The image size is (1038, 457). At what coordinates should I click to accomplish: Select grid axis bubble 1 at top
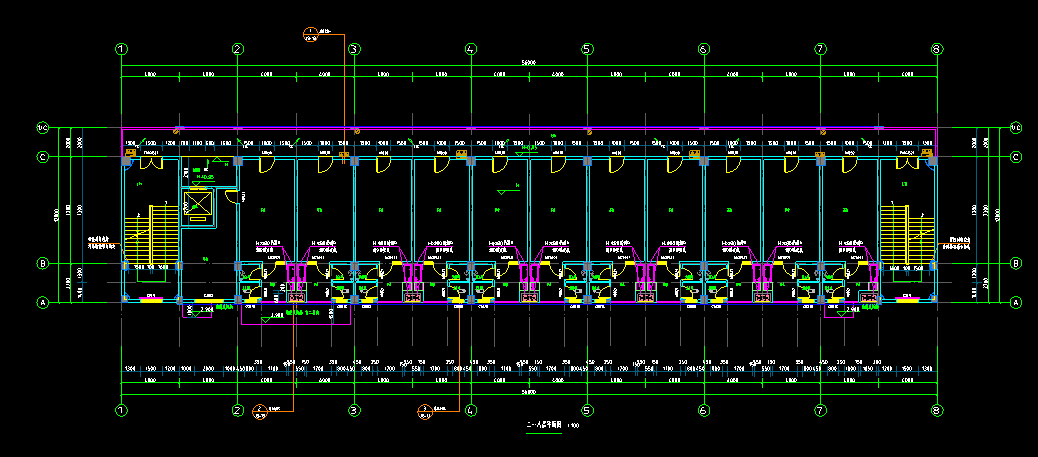[121, 49]
